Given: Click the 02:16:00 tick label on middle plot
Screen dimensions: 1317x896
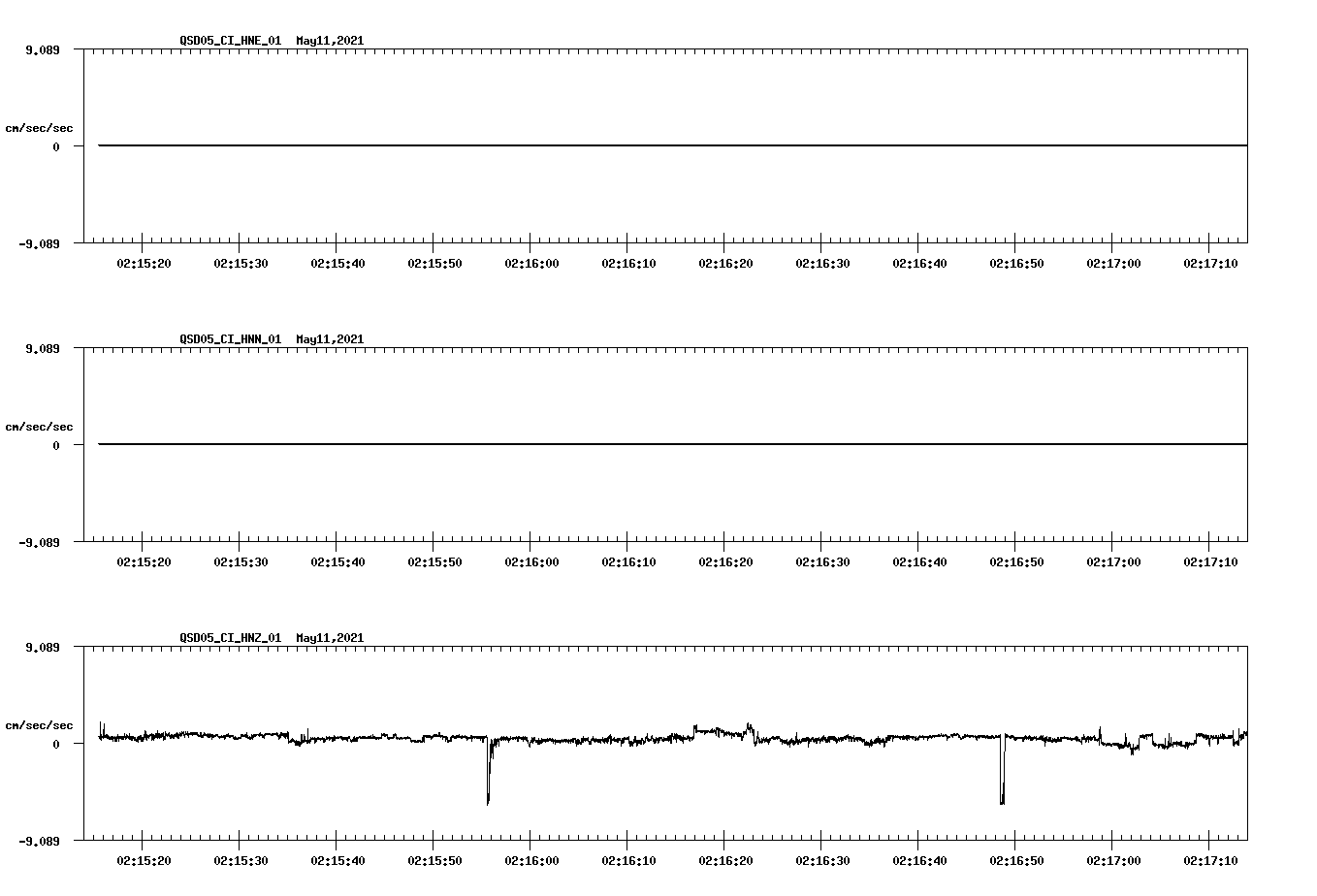Looking at the screenshot, I should tap(530, 559).
